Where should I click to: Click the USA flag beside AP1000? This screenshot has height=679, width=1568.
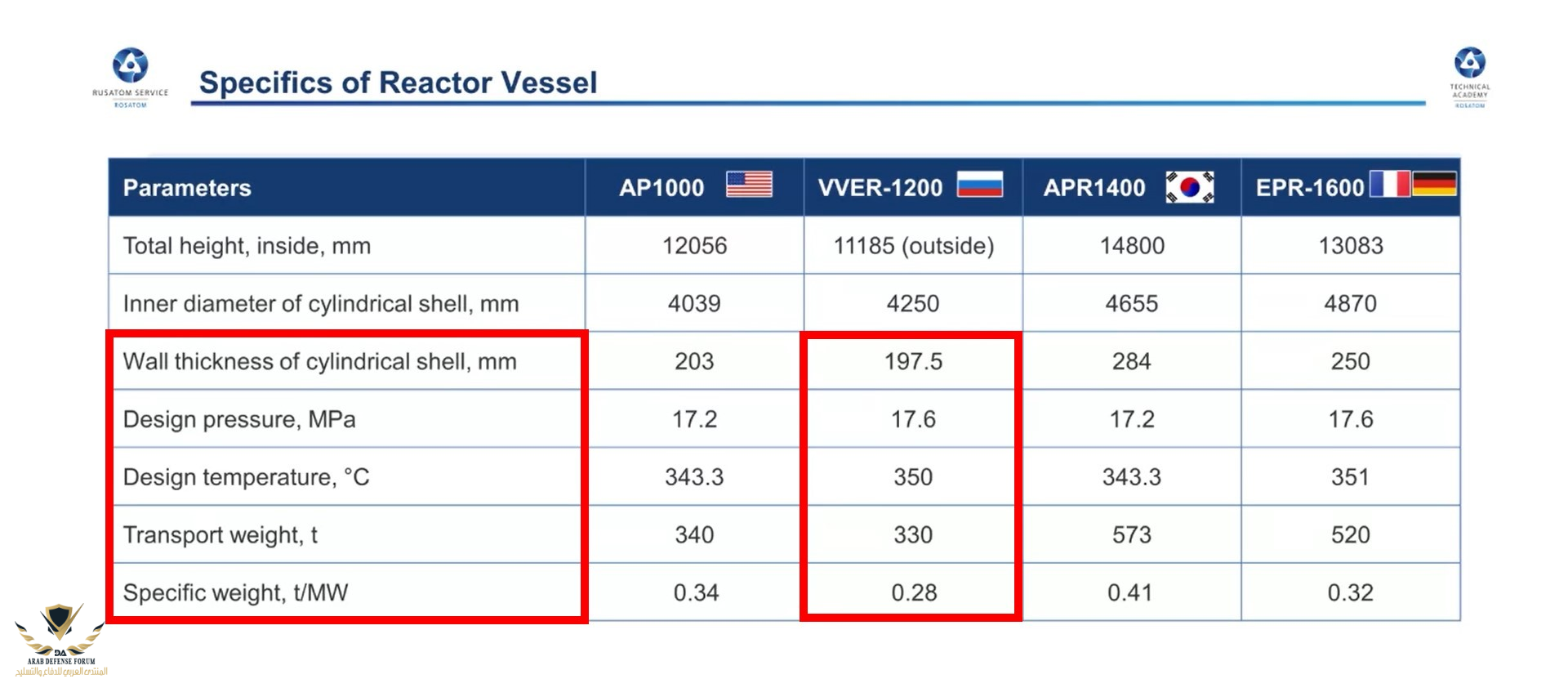coord(749,185)
